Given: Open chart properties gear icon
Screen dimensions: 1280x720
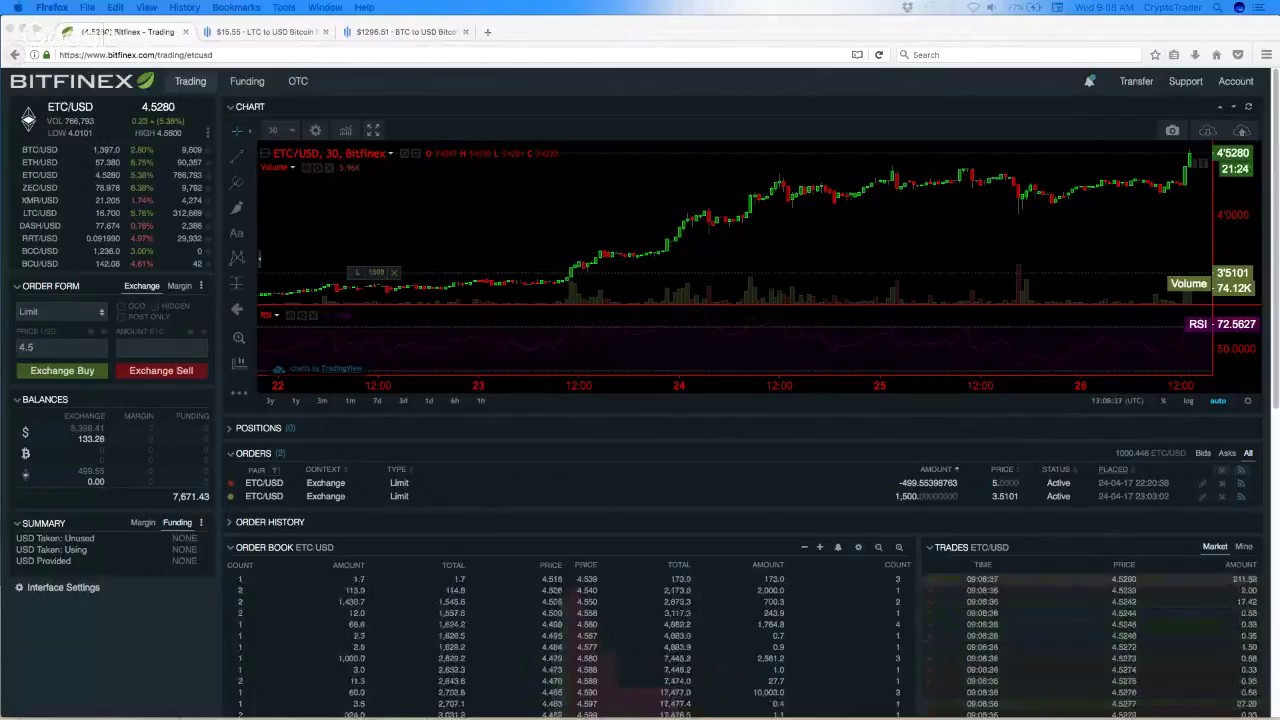Looking at the screenshot, I should pos(315,130).
